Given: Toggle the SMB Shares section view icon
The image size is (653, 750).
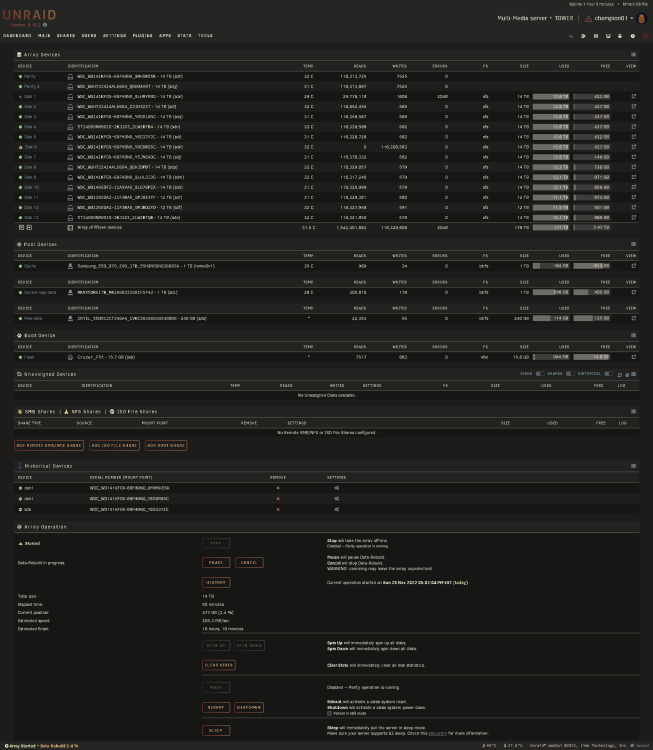Looking at the screenshot, I should click(x=633, y=411).
